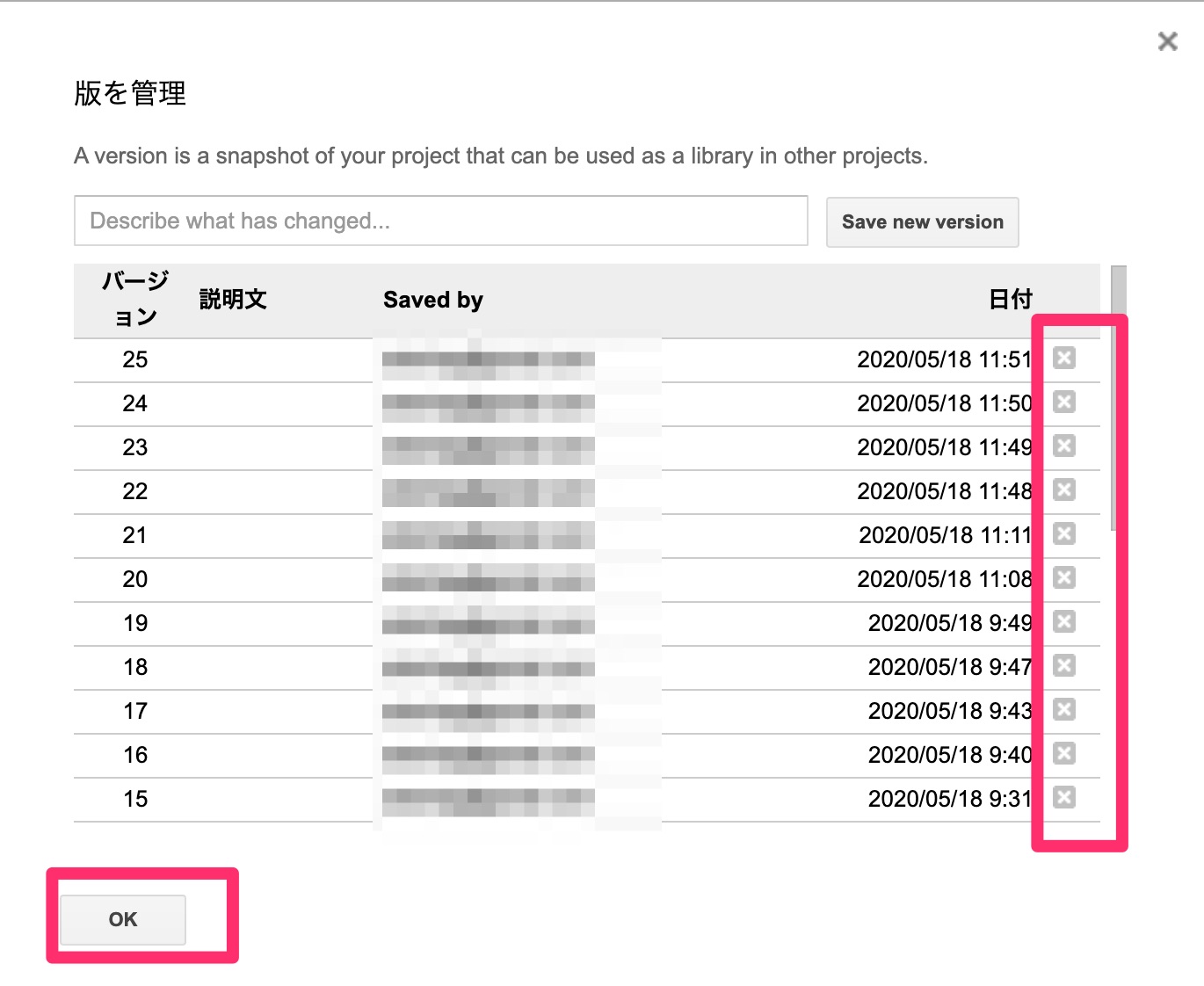
Task: Remove version 16 saved at 9:40
Action: point(1063,753)
